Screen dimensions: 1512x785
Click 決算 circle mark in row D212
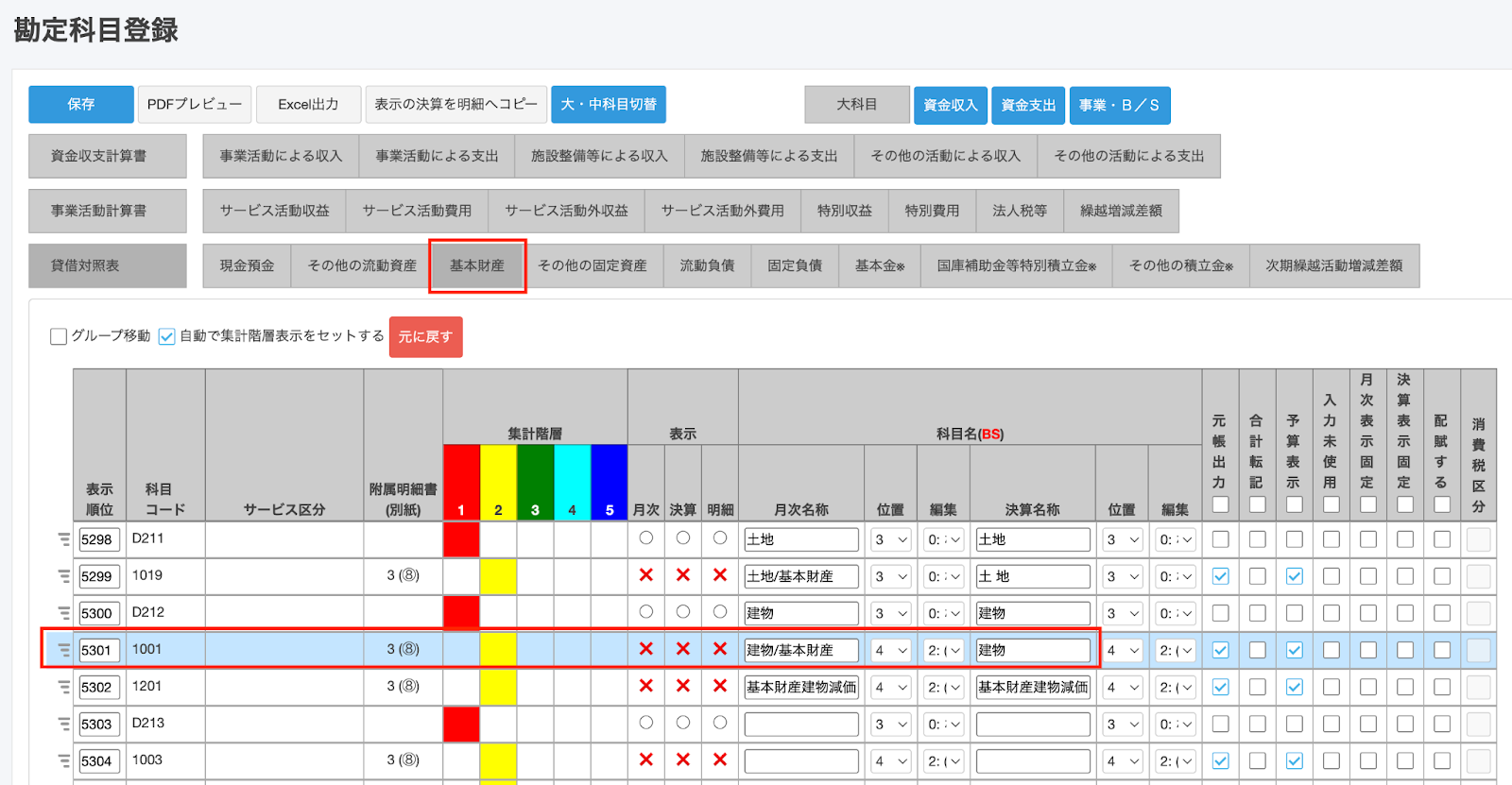pos(683,611)
